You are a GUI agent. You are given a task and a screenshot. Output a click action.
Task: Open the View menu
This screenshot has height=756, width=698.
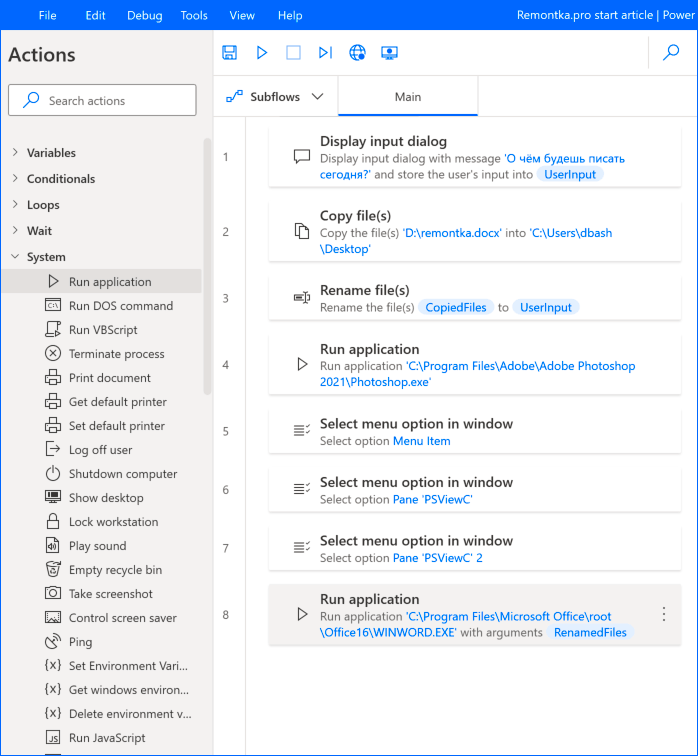click(x=242, y=15)
